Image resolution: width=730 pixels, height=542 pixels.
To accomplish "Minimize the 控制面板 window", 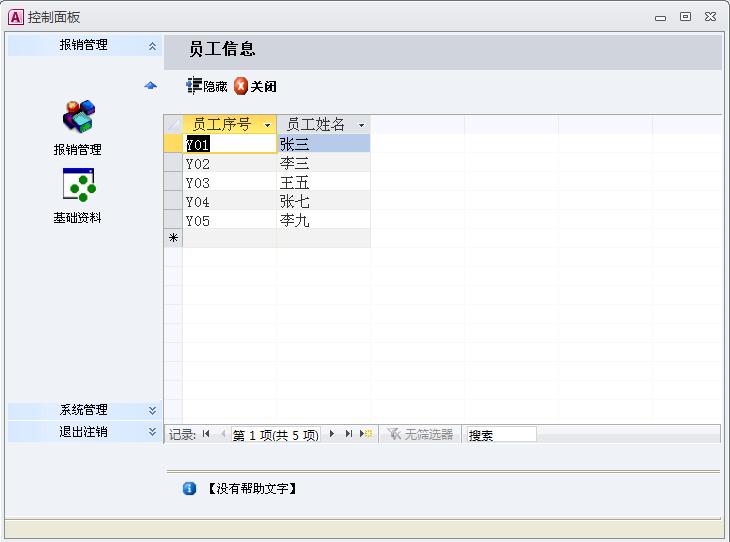I will point(660,18).
